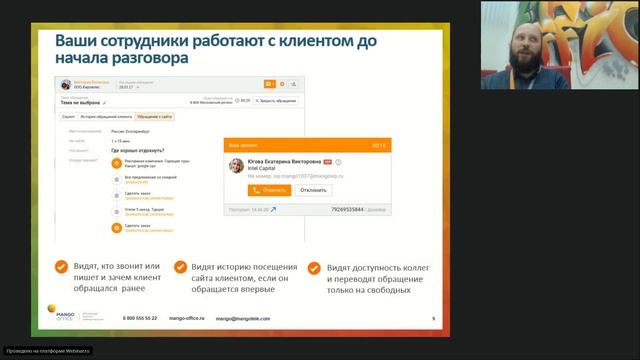Click the mango-office.ru link in footer

point(187,318)
